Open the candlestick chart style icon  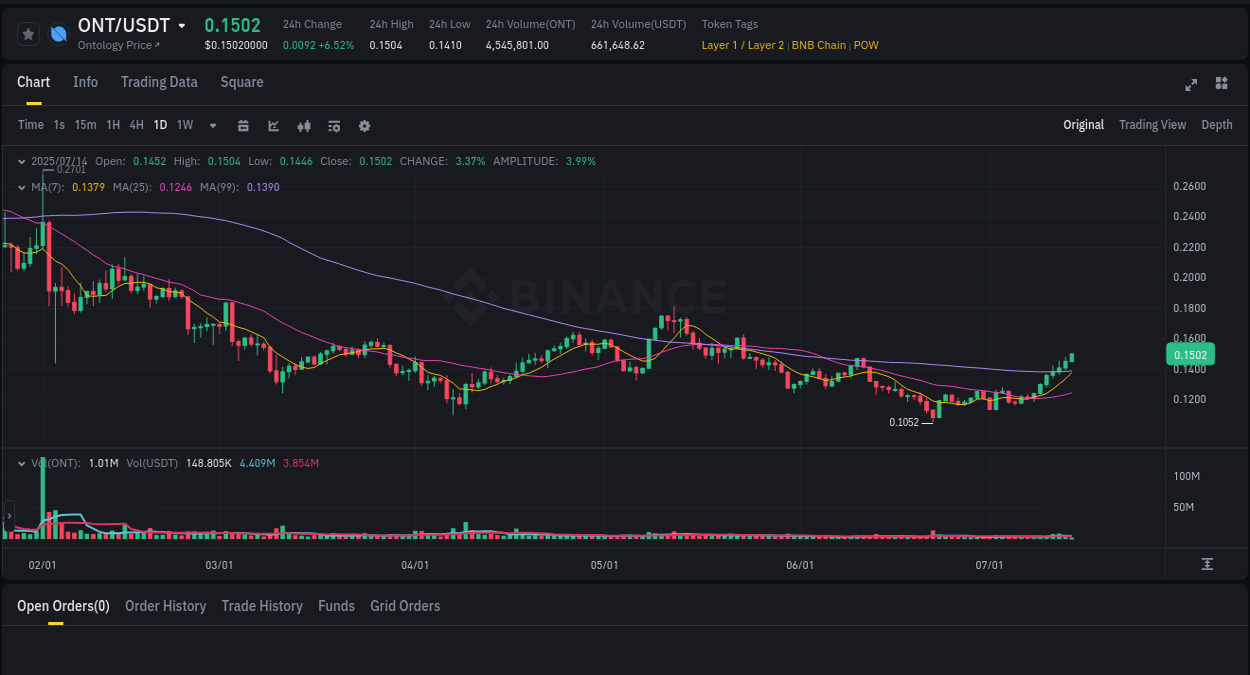tap(304, 125)
